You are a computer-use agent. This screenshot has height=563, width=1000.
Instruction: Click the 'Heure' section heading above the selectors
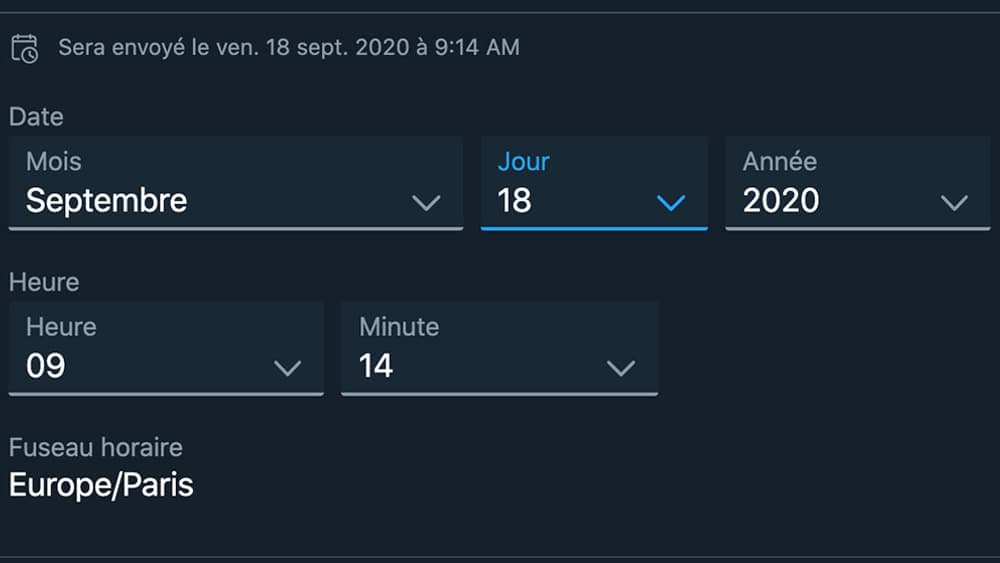[44, 282]
